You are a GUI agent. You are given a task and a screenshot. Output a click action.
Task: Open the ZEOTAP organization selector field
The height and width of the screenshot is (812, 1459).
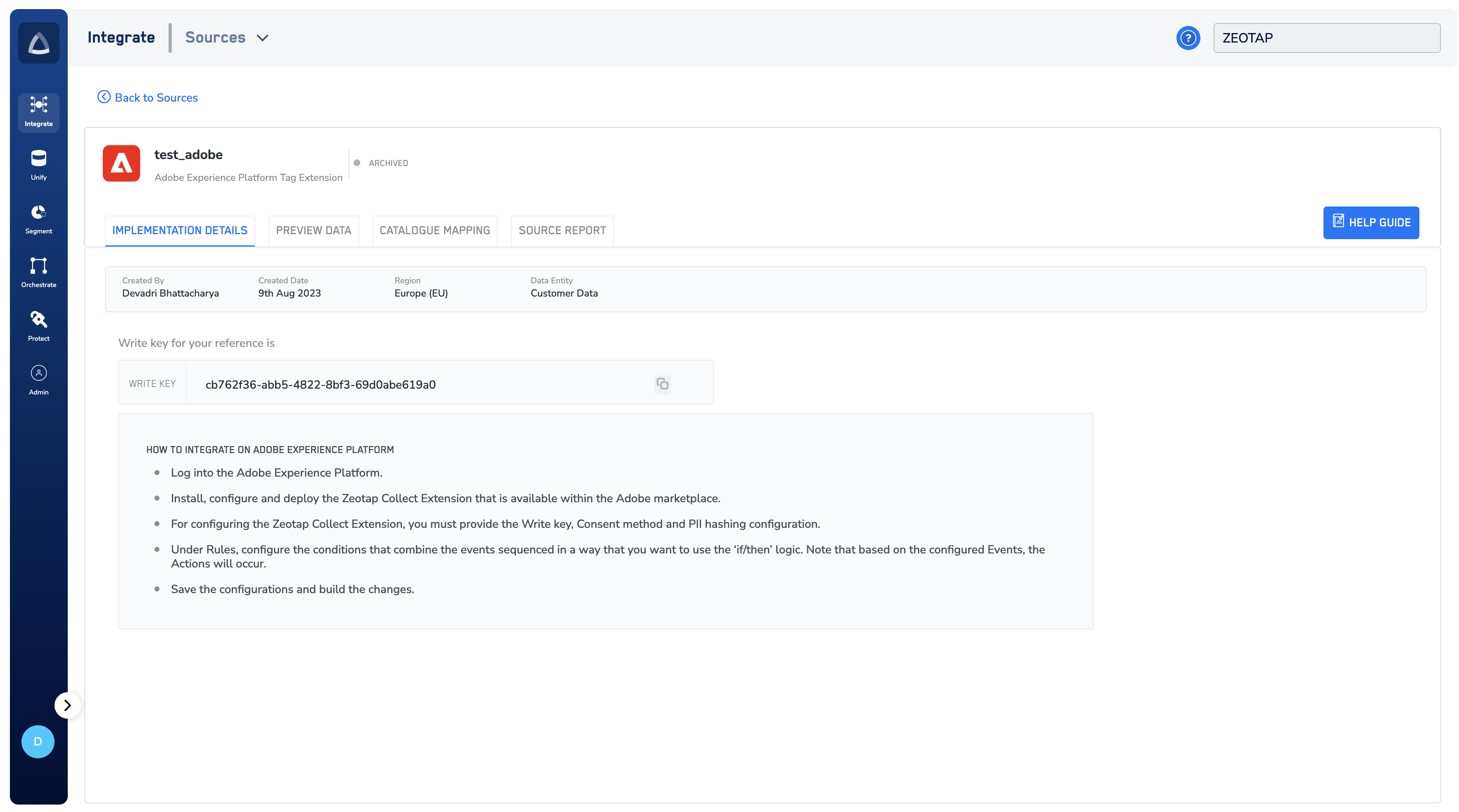click(1326, 38)
